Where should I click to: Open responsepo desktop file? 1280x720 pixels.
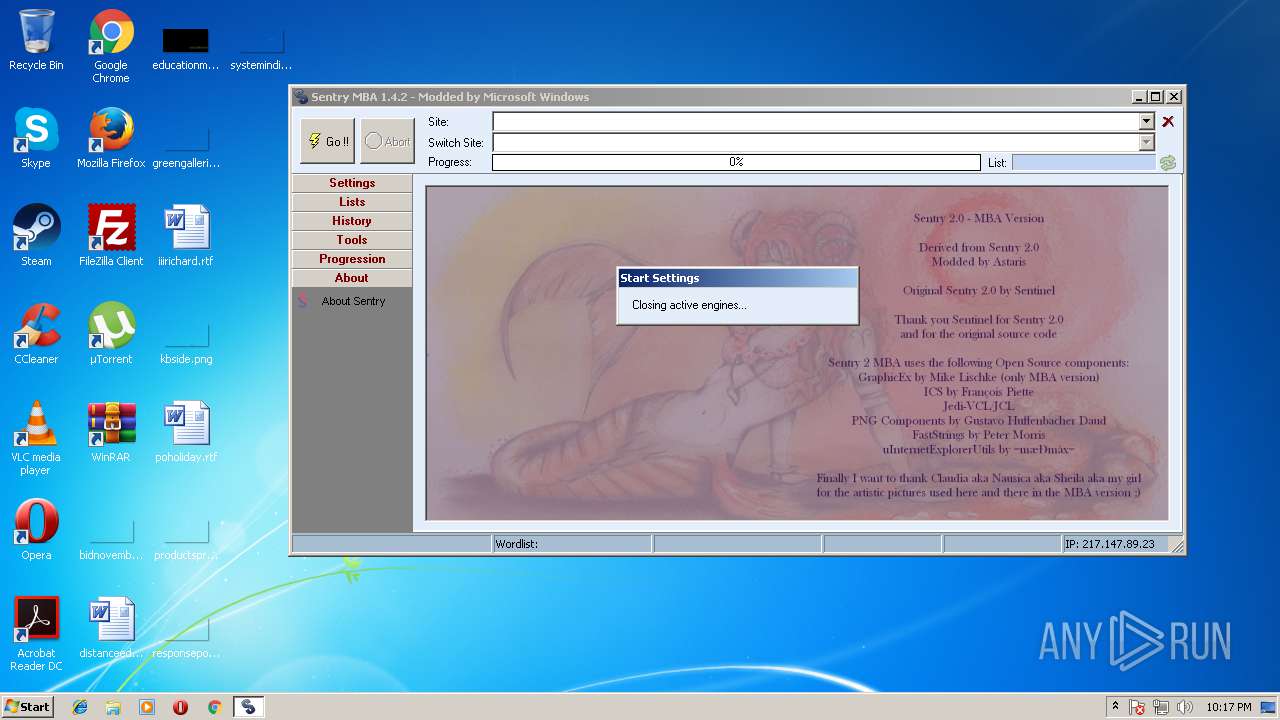pos(186,637)
